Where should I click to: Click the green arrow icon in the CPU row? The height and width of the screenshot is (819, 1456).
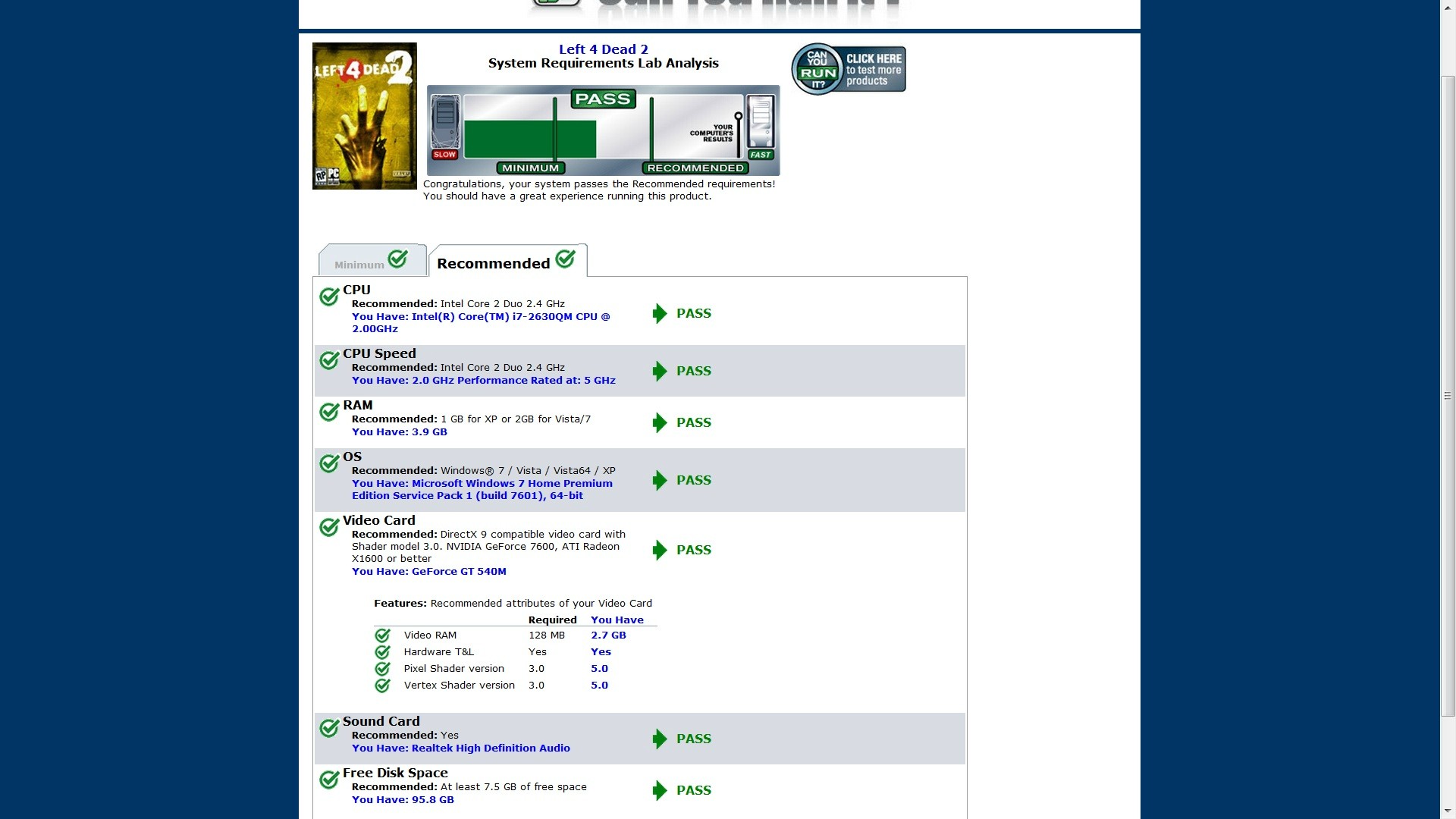[660, 313]
